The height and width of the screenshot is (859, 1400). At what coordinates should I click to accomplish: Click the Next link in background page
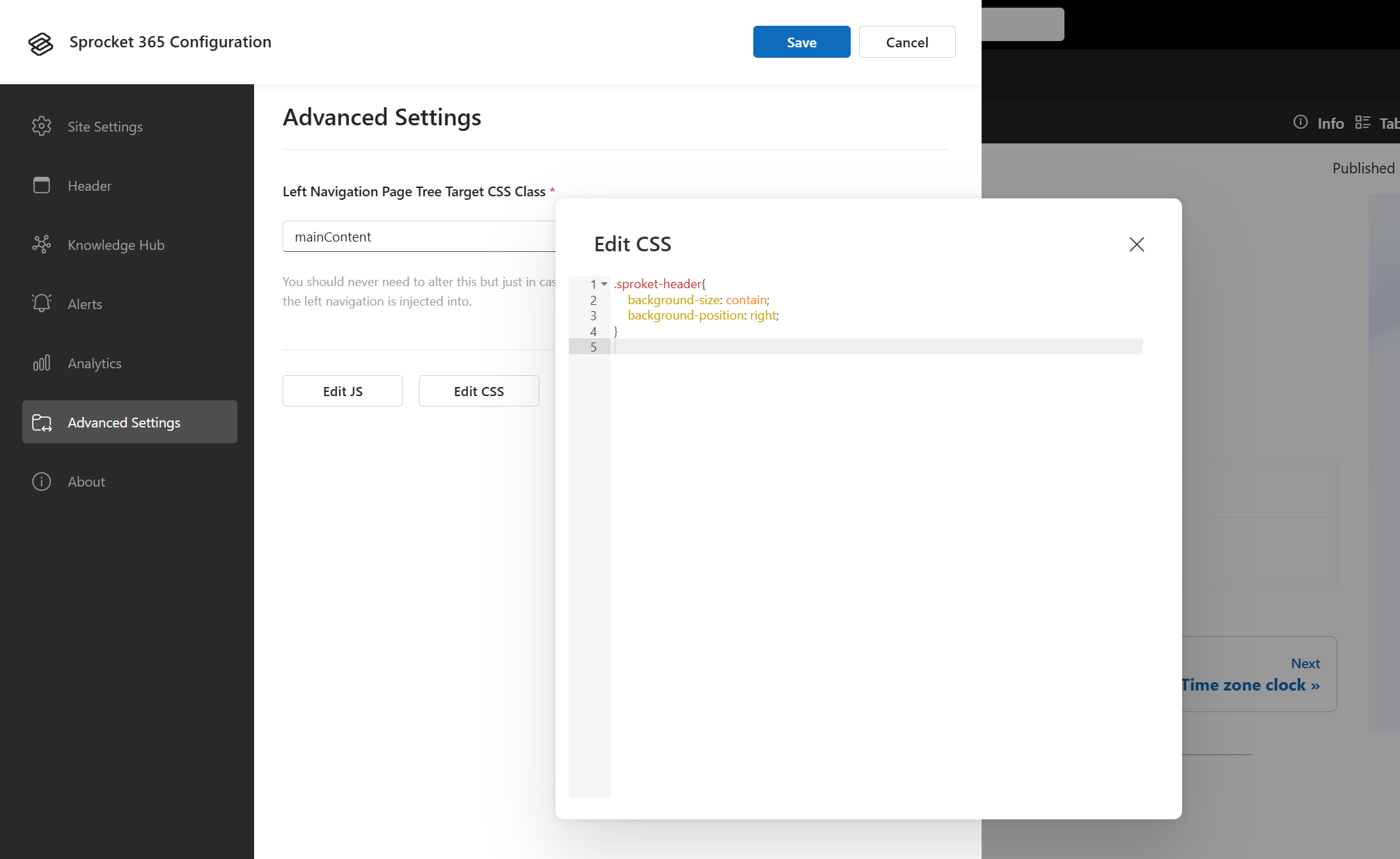point(1305,663)
